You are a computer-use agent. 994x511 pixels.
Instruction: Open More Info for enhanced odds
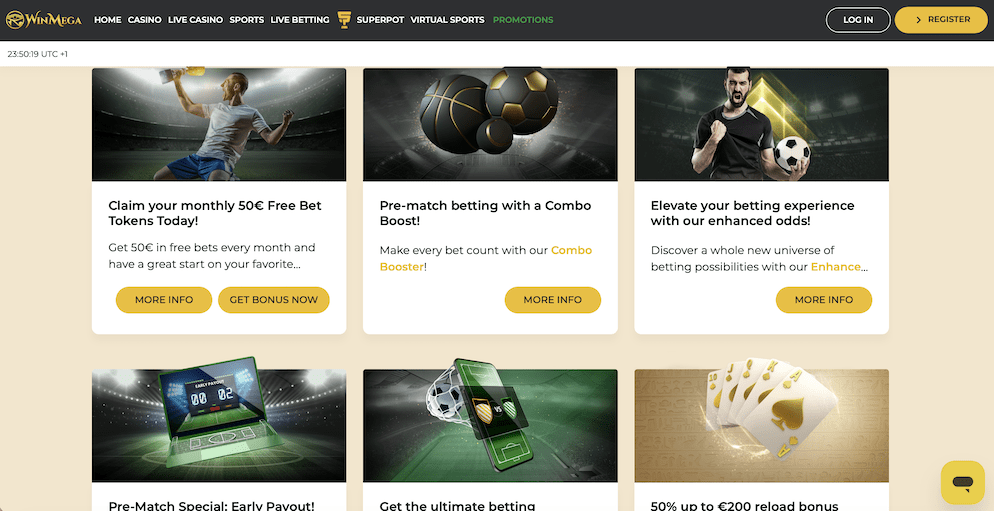coord(824,300)
